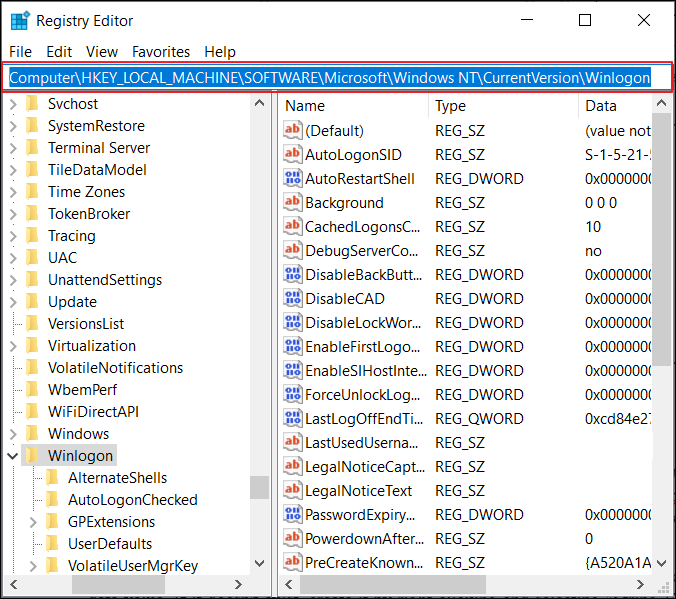This screenshot has height=599, width=676.
Task: Expand the Virtualization key
Action: pyautogui.click(x=13, y=346)
